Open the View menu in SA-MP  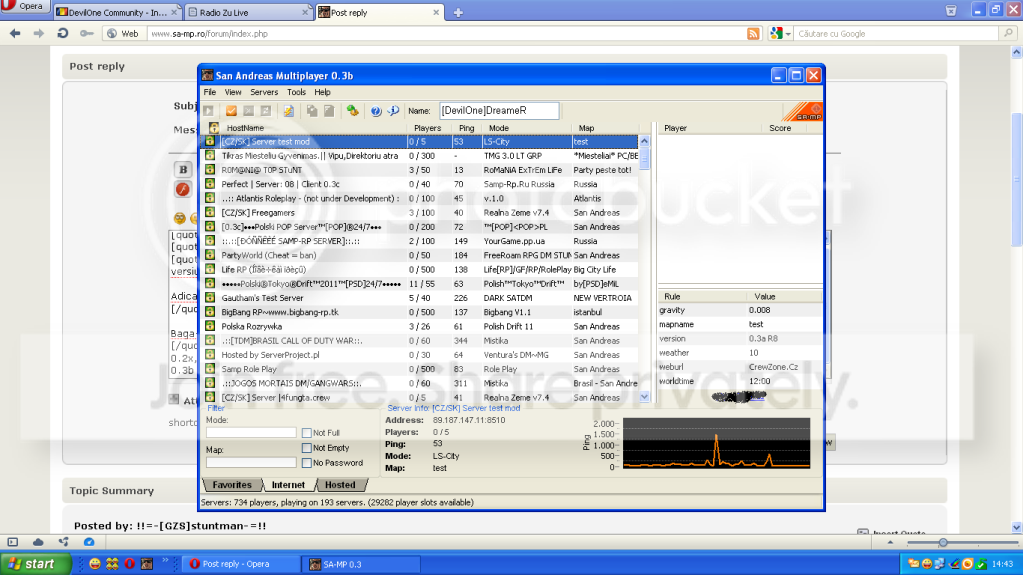coord(233,93)
